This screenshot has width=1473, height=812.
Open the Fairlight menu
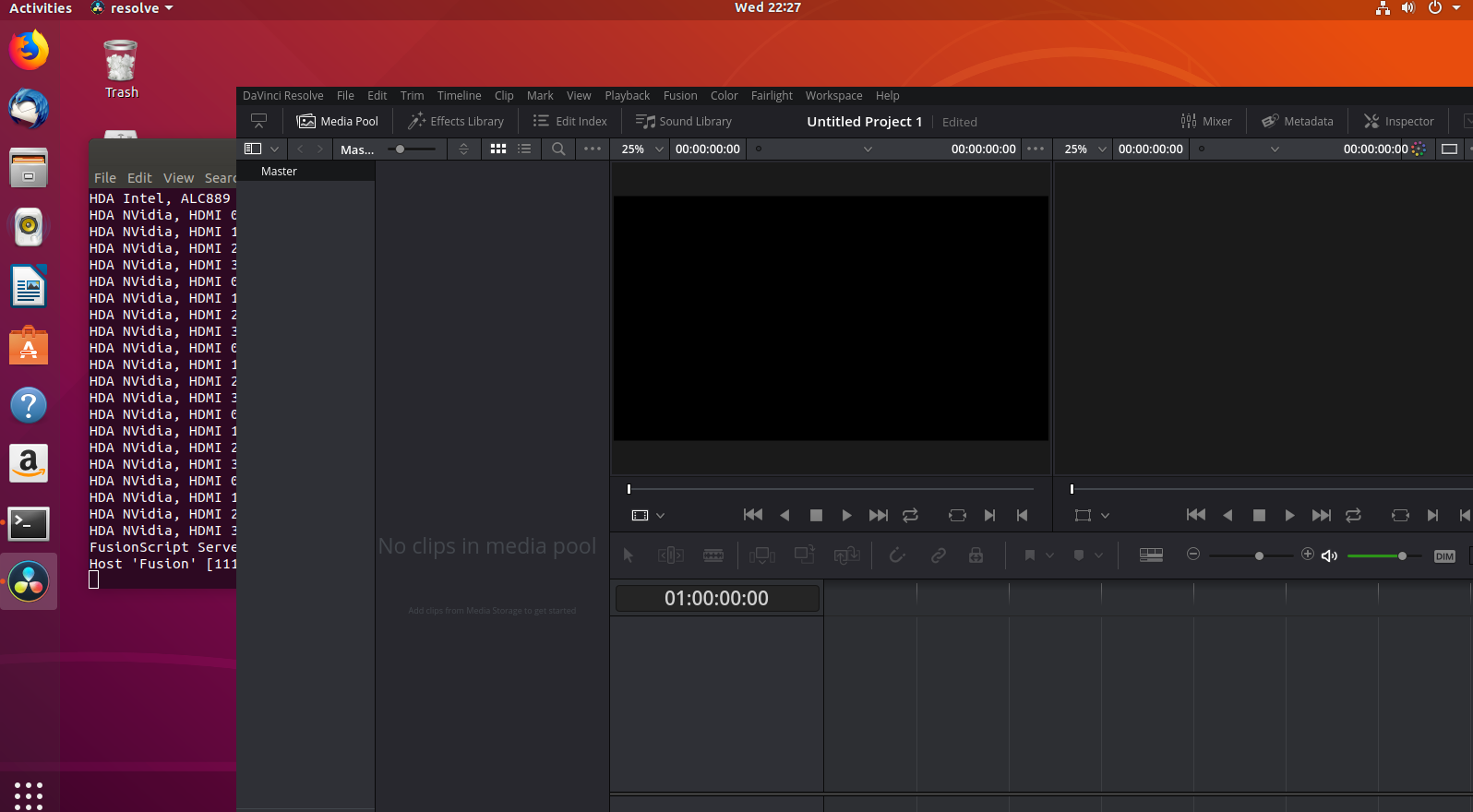(x=772, y=95)
